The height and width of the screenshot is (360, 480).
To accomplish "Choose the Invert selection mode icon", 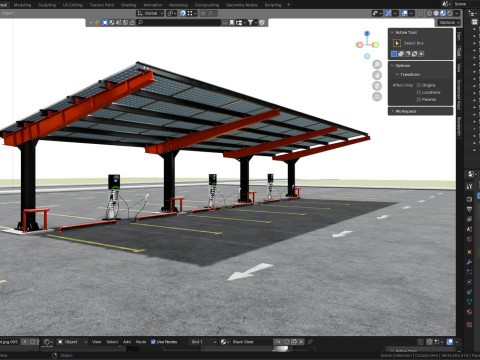I will point(414,54).
